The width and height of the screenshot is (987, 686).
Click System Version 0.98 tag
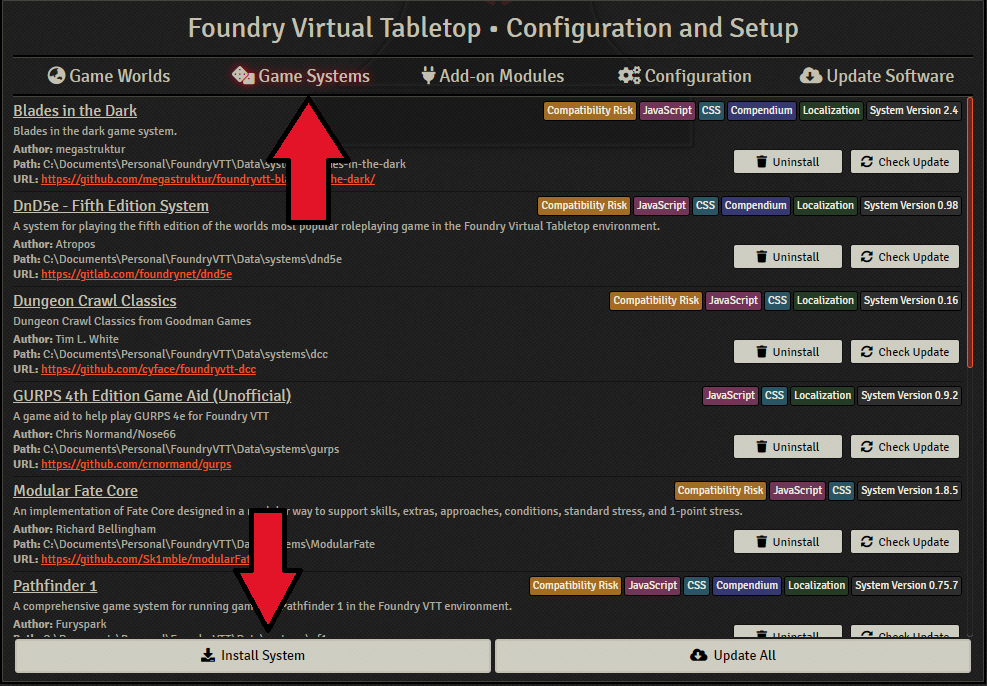tap(911, 206)
